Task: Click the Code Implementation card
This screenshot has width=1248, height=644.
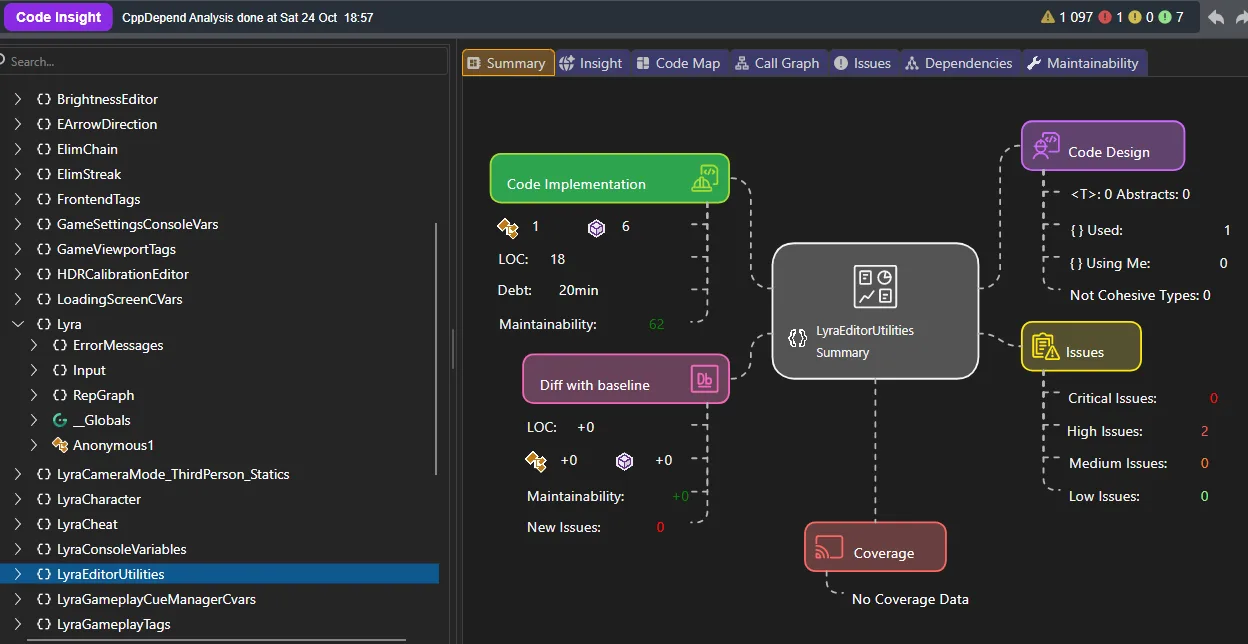Action: coord(609,179)
